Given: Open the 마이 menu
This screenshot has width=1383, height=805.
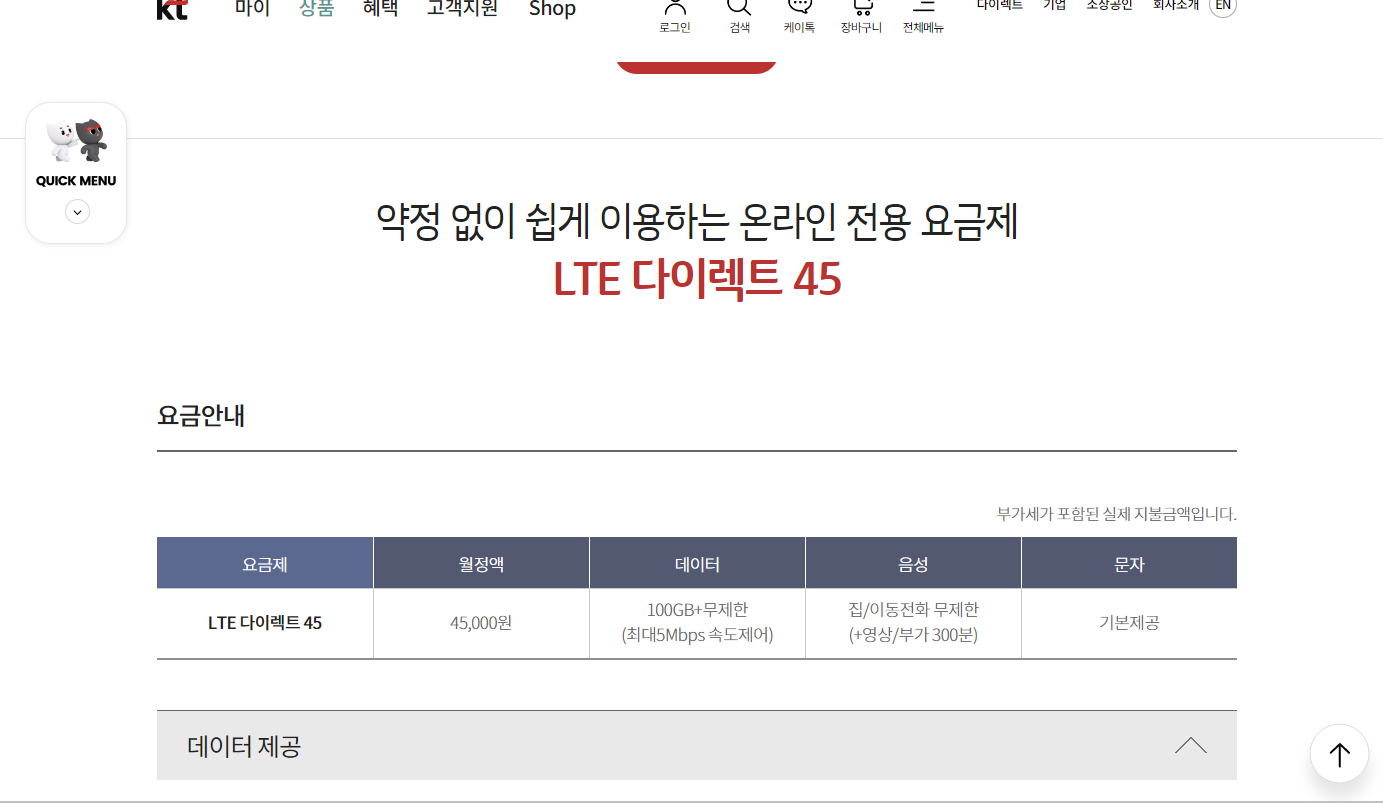Looking at the screenshot, I should pos(253,9).
